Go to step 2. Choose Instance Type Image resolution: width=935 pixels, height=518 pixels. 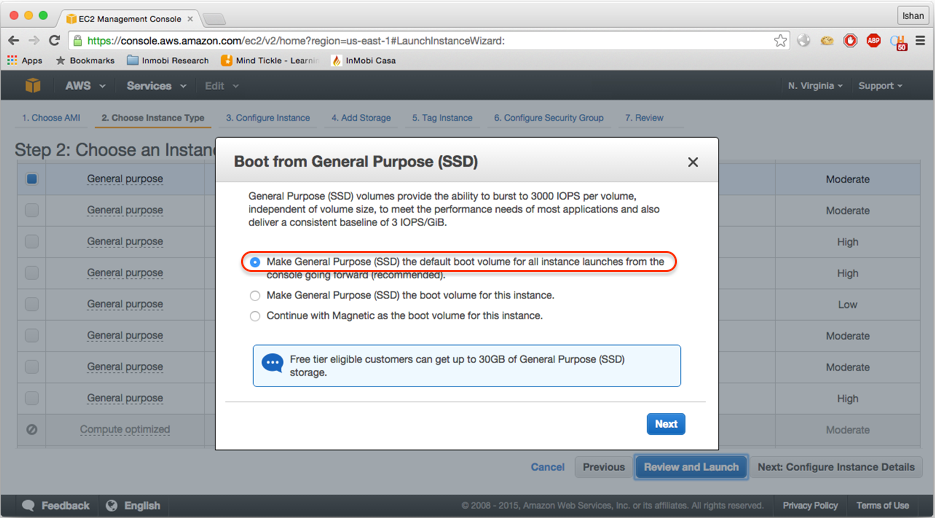pyautogui.click(x=153, y=118)
